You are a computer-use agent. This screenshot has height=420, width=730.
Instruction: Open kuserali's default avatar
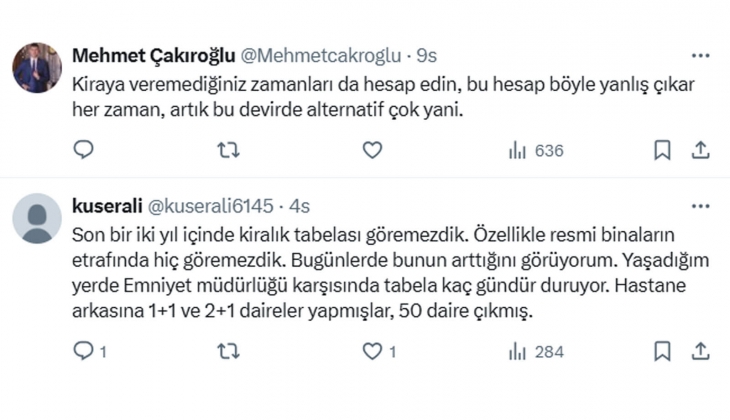click(37, 218)
